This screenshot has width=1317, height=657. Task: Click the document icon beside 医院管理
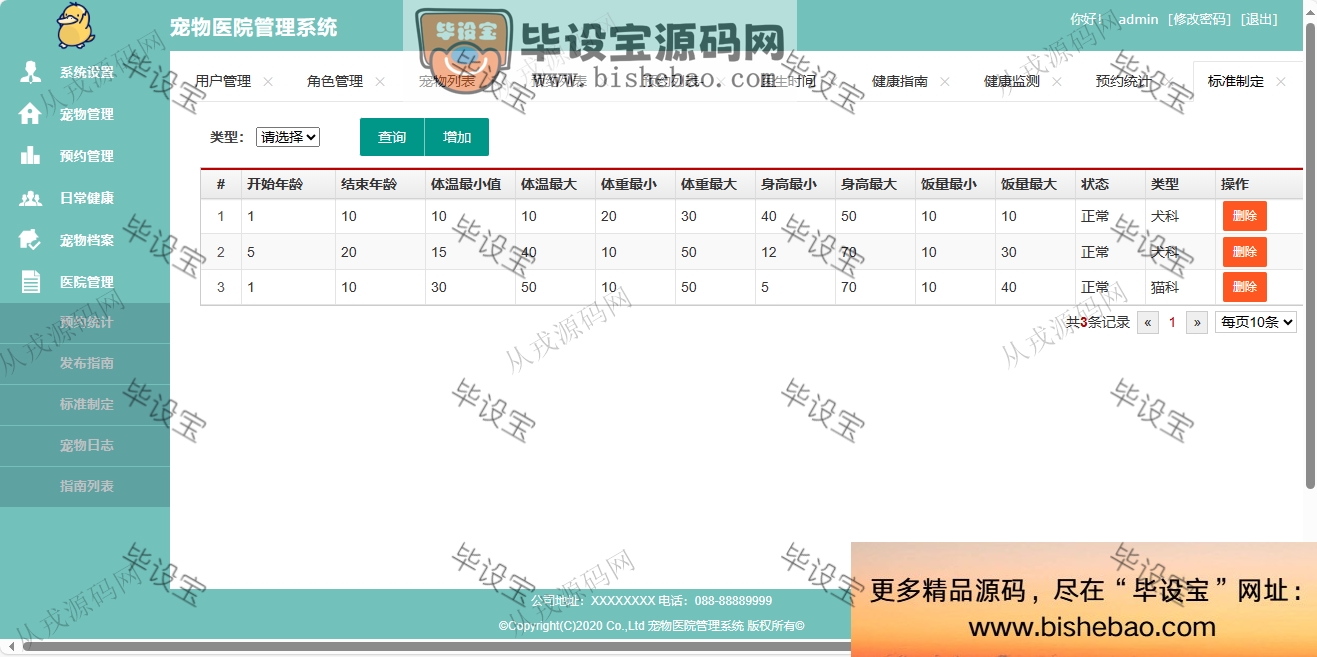[x=31, y=282]
